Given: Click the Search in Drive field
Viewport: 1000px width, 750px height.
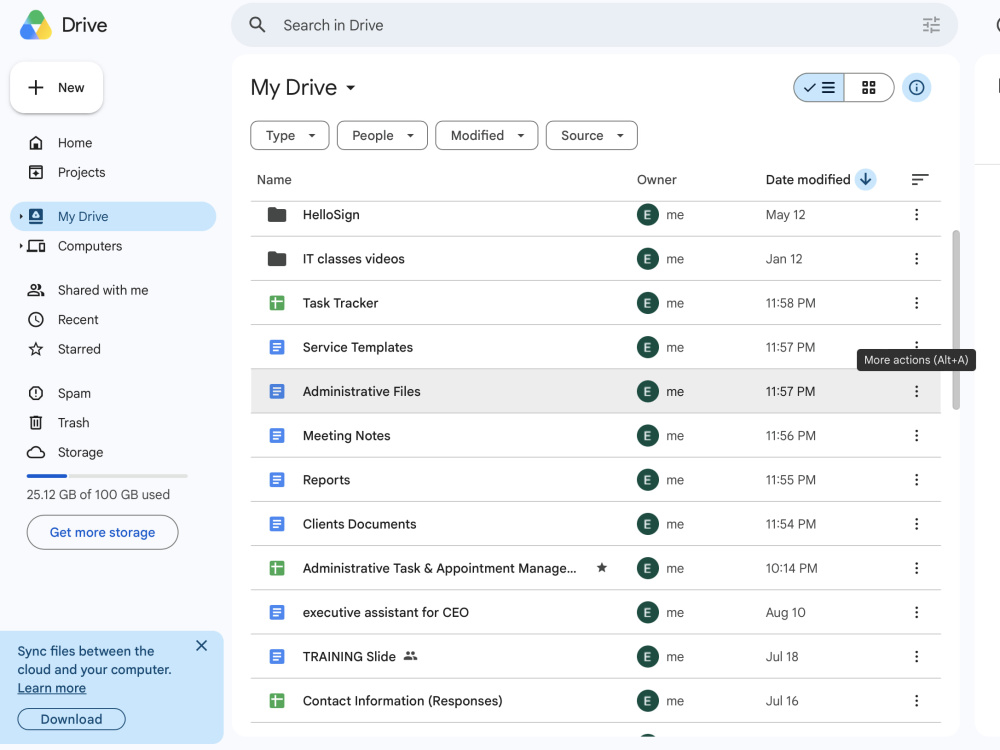Looking at the screenshot, I should pyautogui.click(x=593, y=25).
